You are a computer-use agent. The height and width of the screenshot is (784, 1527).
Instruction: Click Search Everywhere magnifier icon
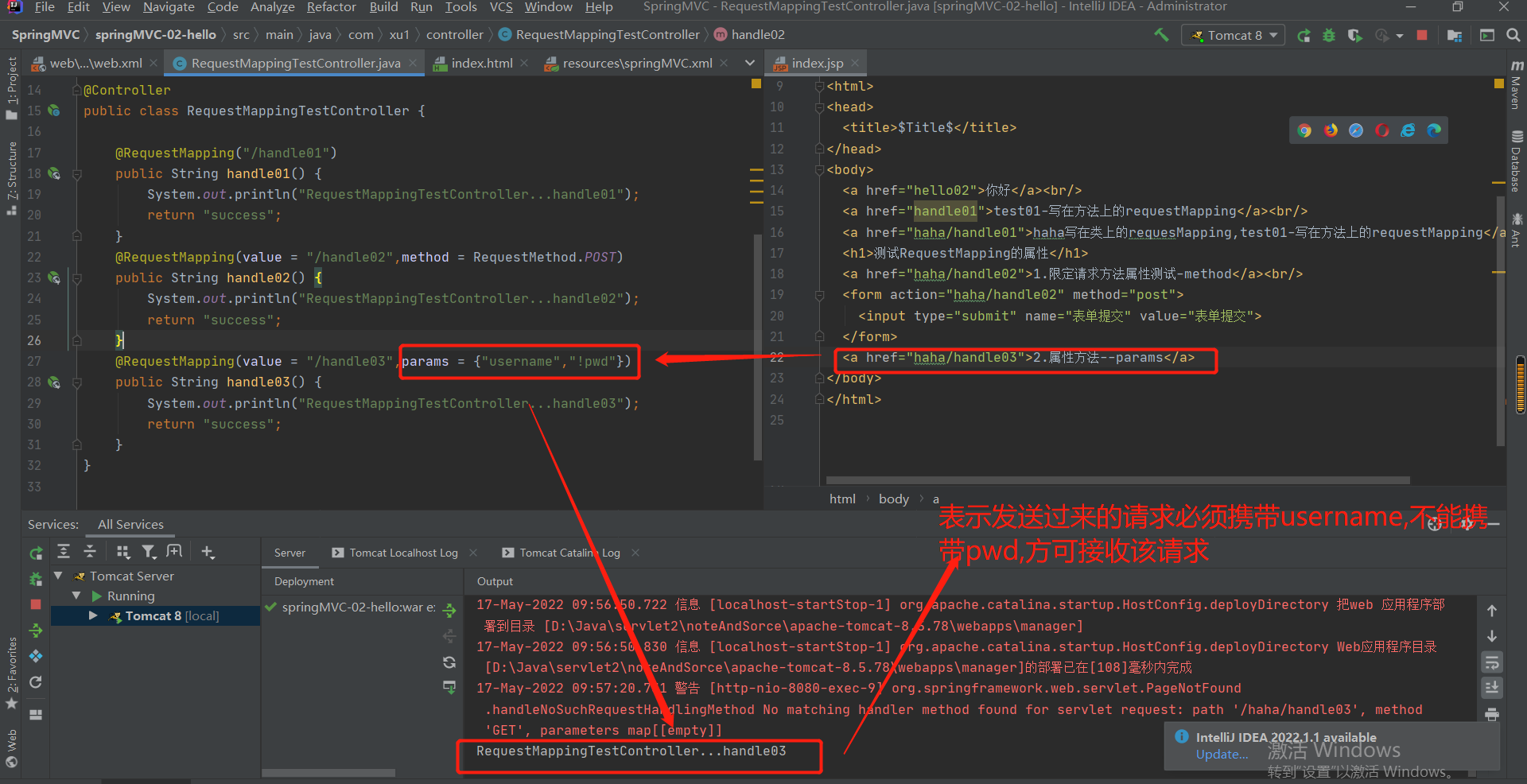coord(1513,35)
